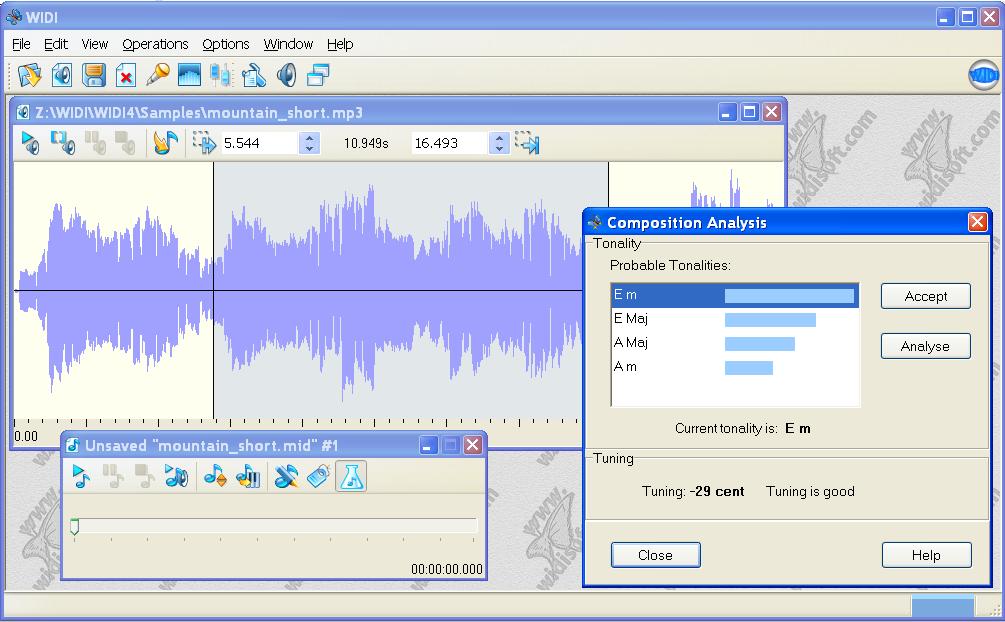Start recording with the microphone icon
1005x622 pixels.
[x=158, y=74]
